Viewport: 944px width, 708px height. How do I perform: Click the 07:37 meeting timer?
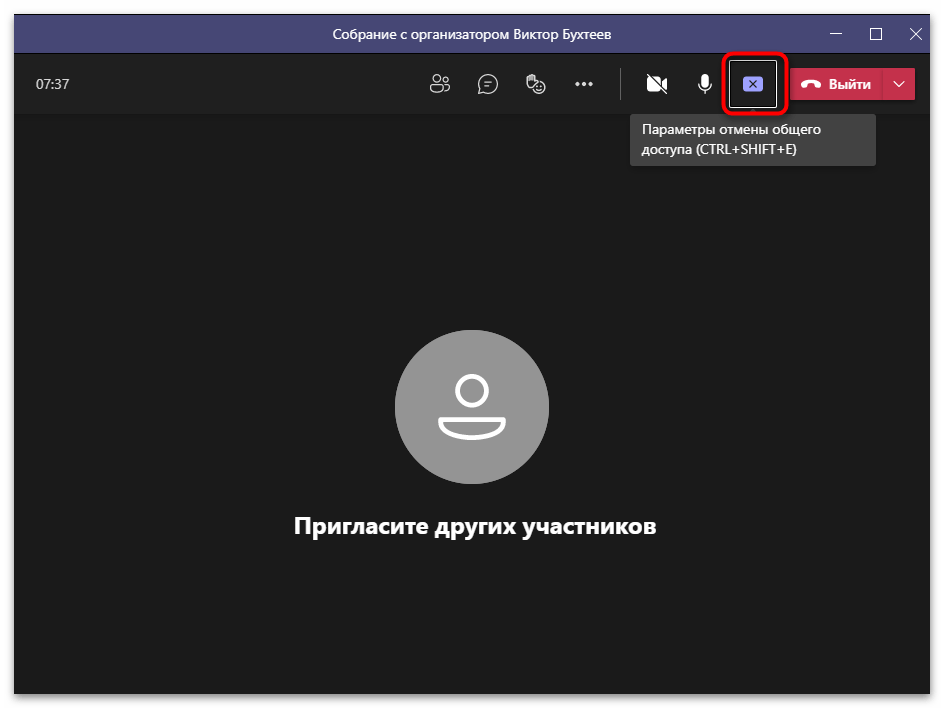tap(53, 84)
